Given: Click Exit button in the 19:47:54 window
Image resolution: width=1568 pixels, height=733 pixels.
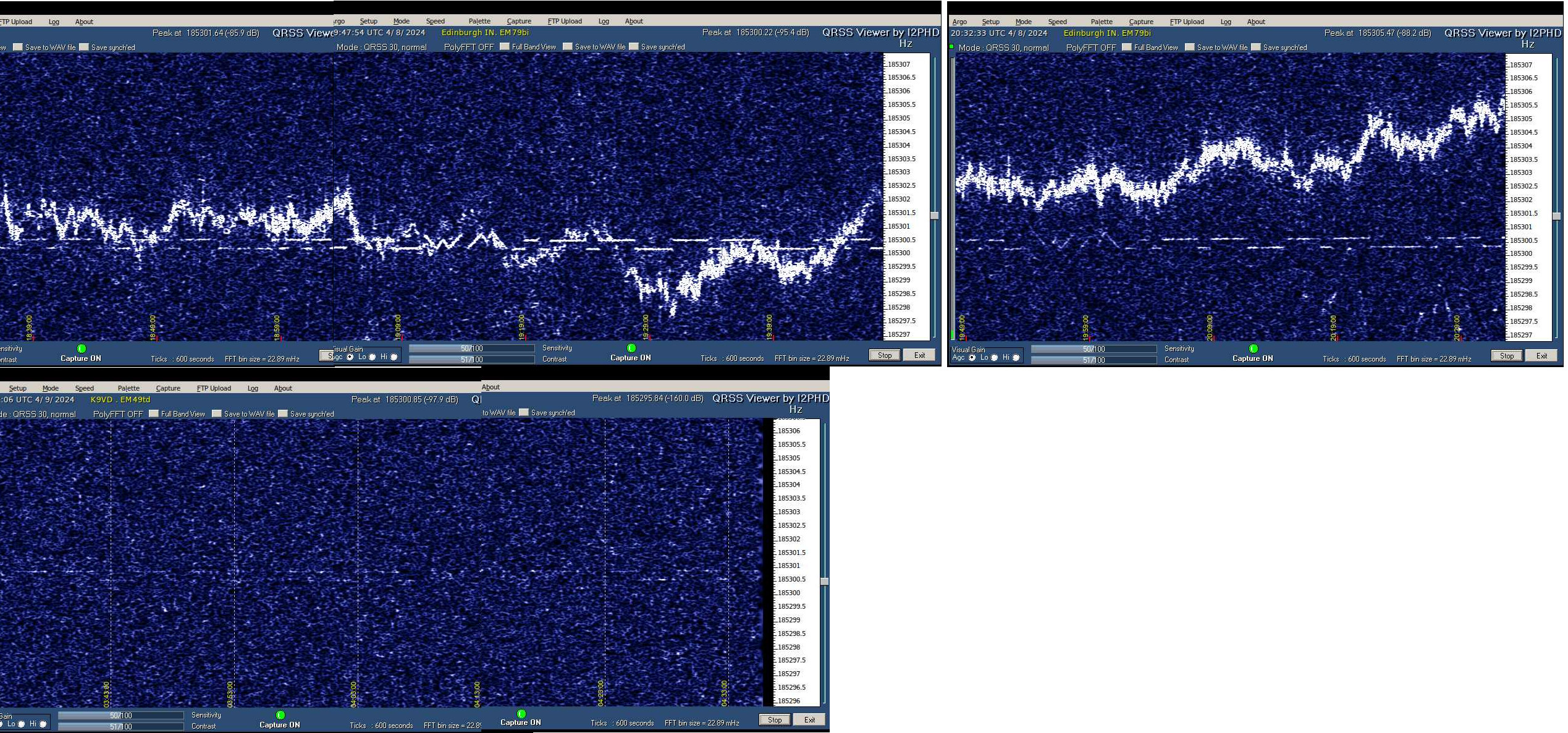Looking at the screenshot, I should [x=919, y=355].
